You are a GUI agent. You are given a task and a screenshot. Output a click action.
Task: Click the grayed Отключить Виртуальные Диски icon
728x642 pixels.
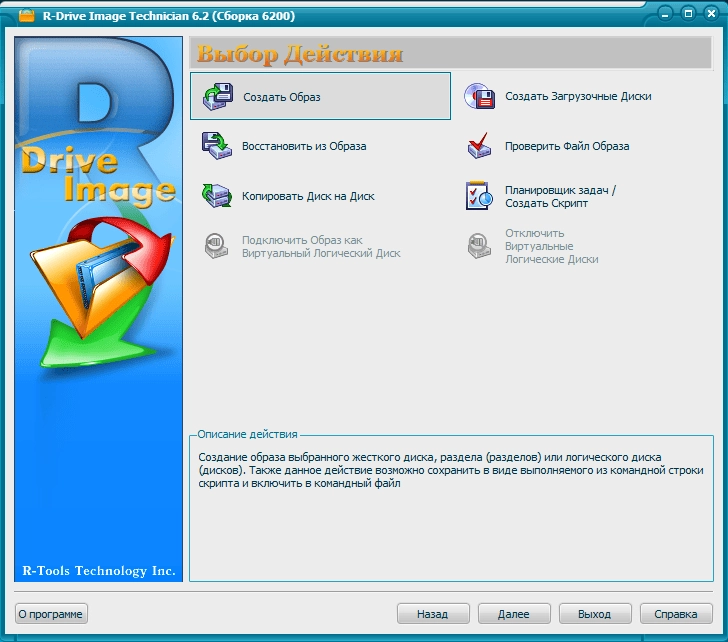tap(479, 246)
